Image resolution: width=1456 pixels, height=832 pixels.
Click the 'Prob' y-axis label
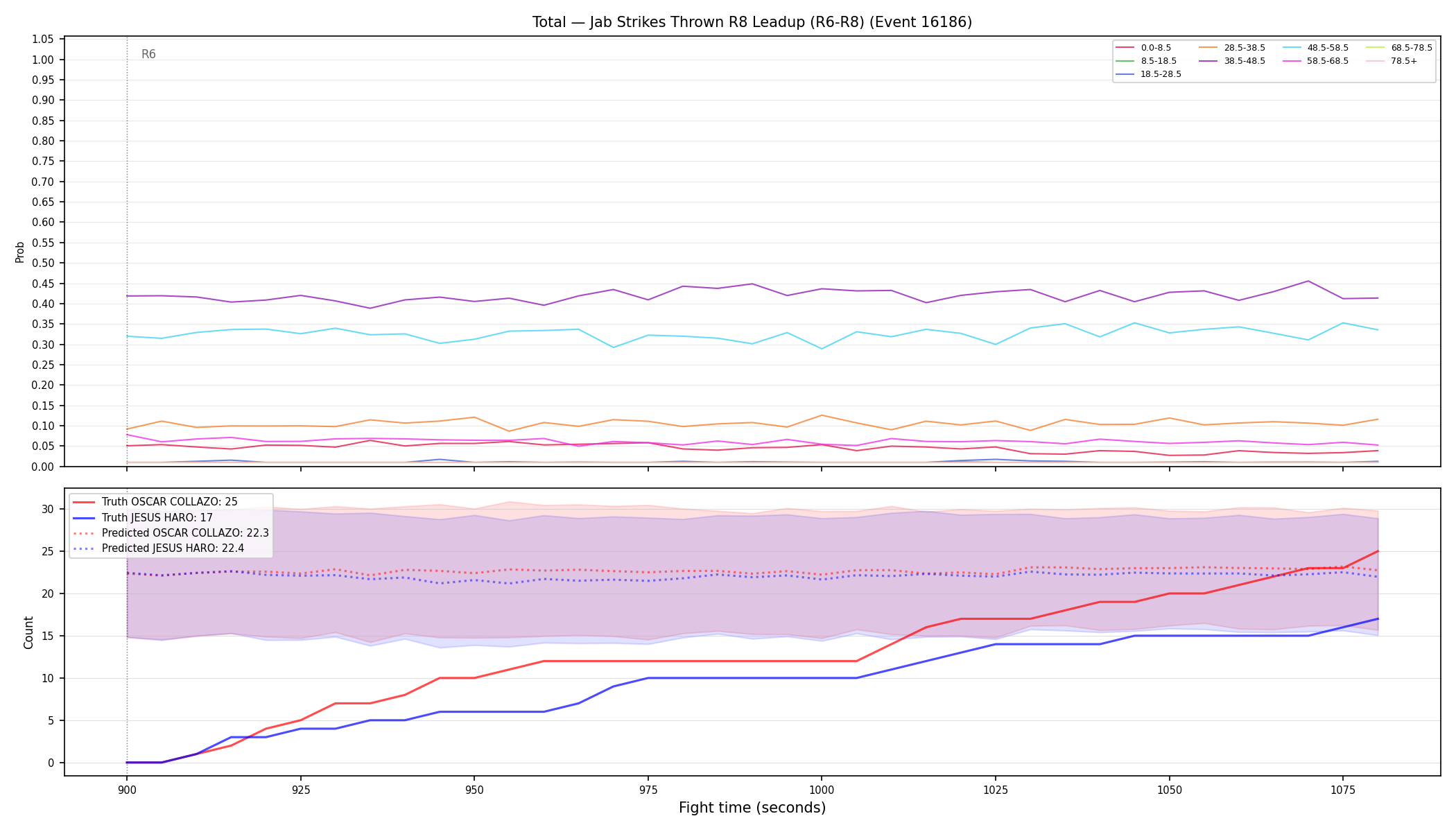(x=19, y=252)
